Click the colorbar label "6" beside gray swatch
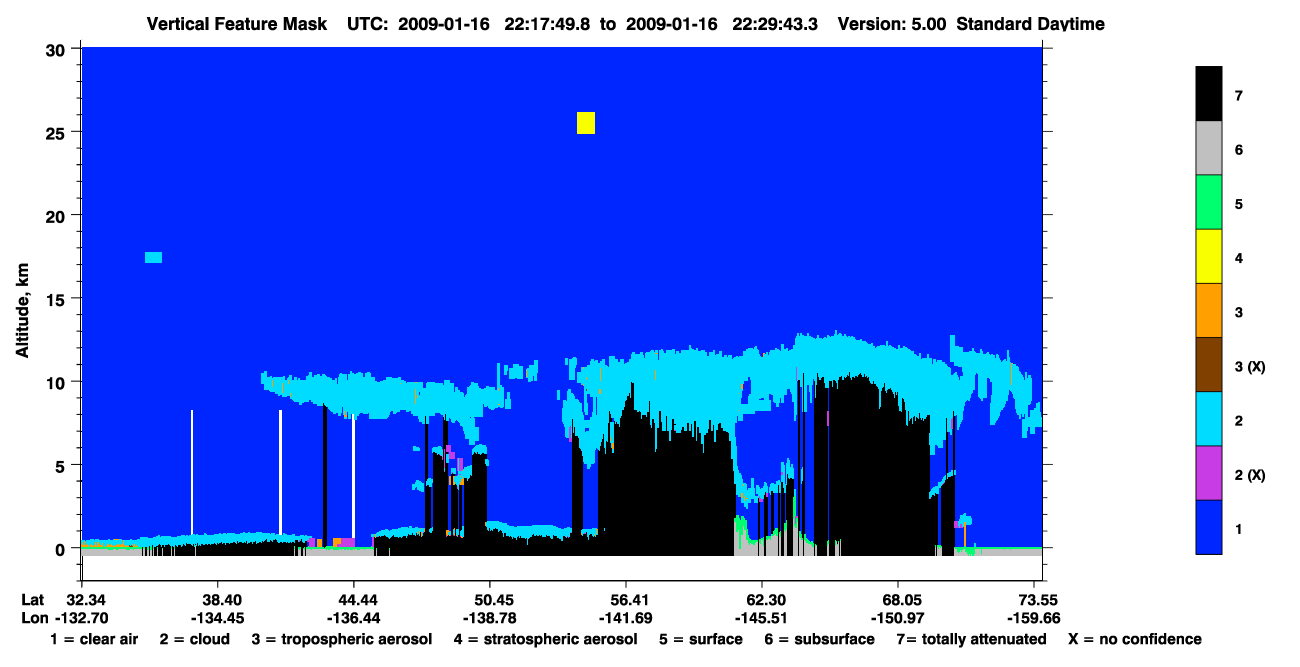The image size is (1300, 667). [x=1238, y=150]
